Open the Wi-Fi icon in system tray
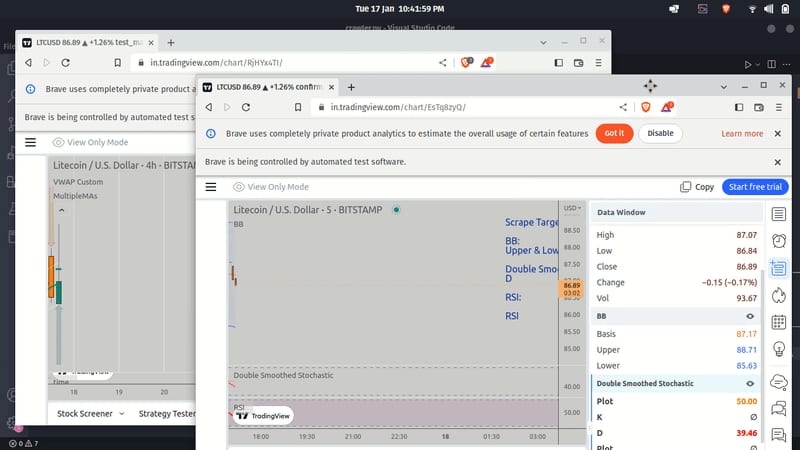This screenshot has height=450, width=800. 752,9
